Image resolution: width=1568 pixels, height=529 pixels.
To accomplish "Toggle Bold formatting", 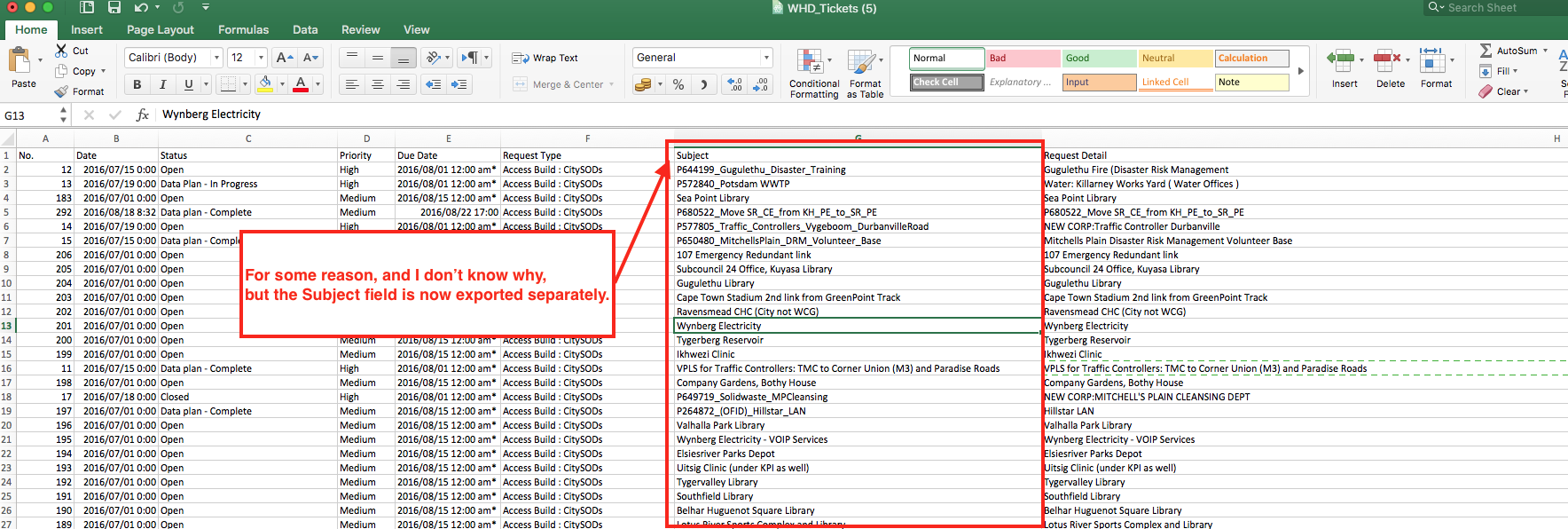I will tap(137, 84).
